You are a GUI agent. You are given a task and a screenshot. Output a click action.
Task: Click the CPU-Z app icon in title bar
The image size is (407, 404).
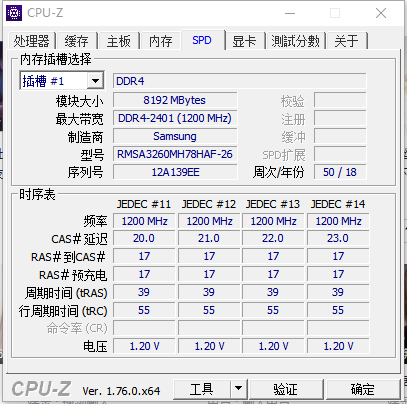(x=14, y=13)
